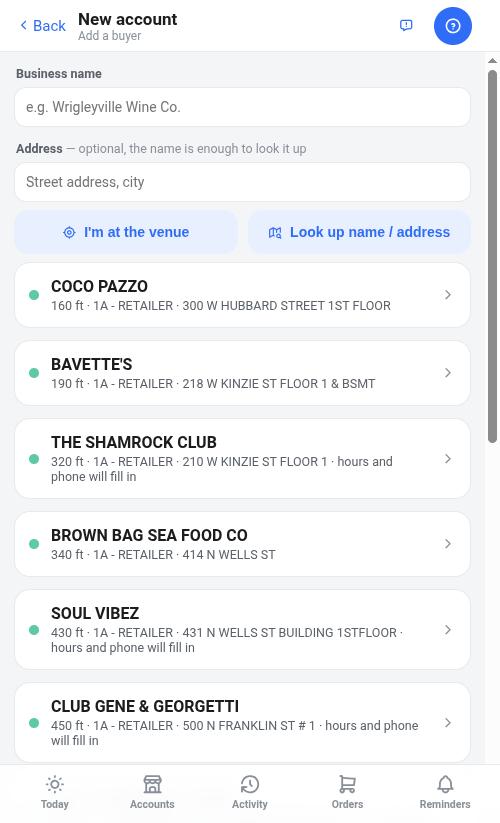Open the Accounts storefront icon tab
The image size is (500, 823).
(x=152, y=793)
